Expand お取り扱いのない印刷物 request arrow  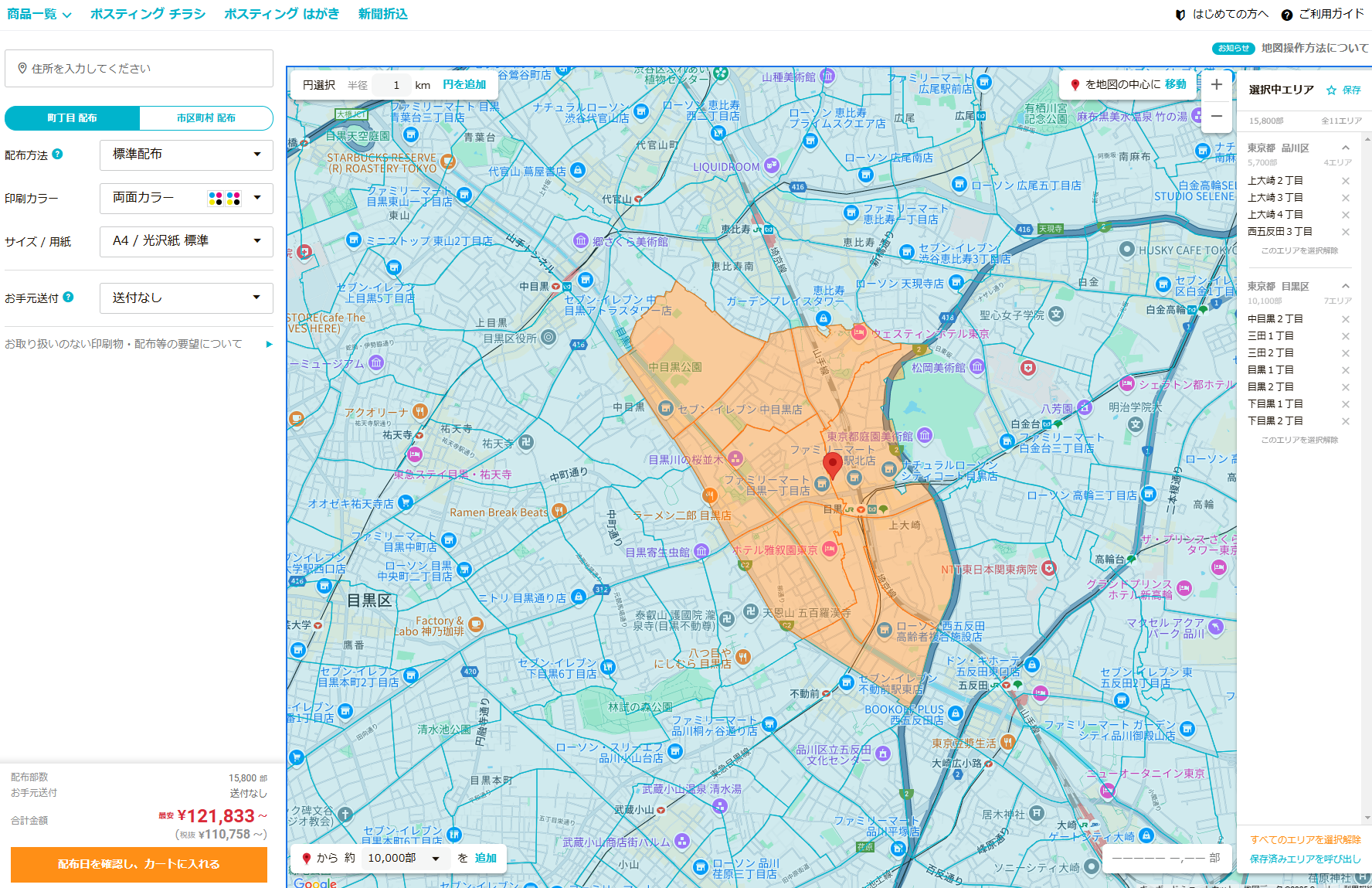pyautogui.click(x=269, y=345)
